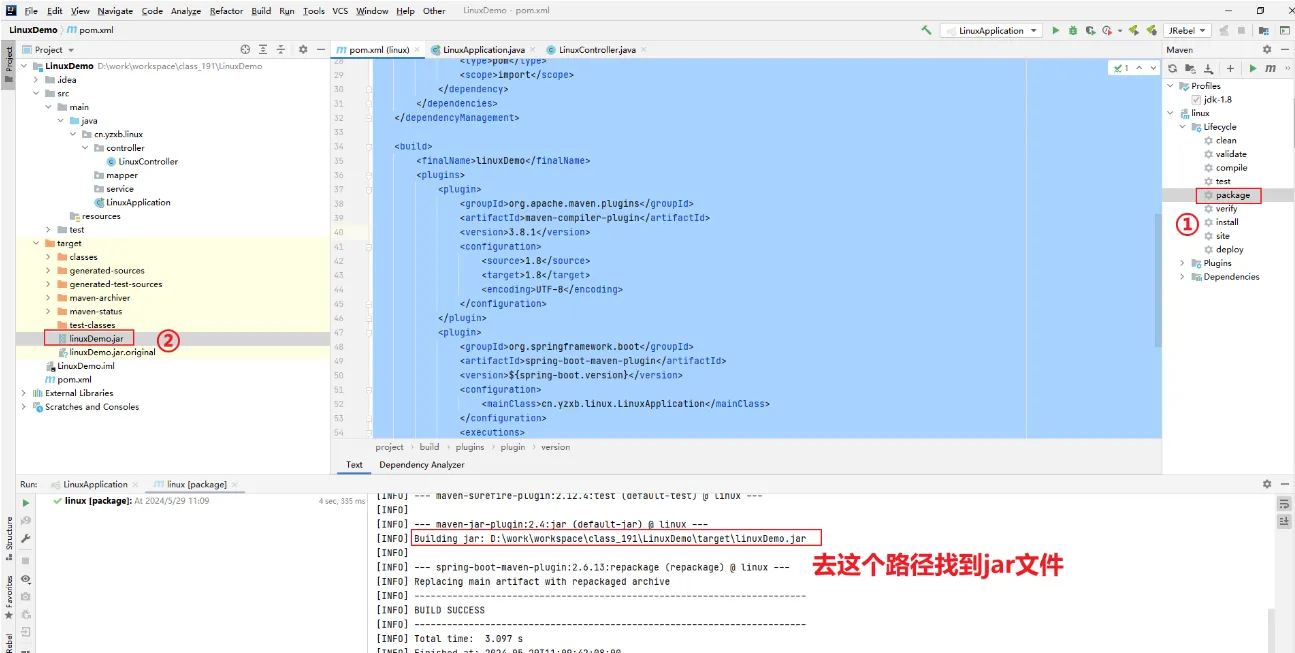Select the install lifecycle goal
1295x653 pixels.
1227,222
